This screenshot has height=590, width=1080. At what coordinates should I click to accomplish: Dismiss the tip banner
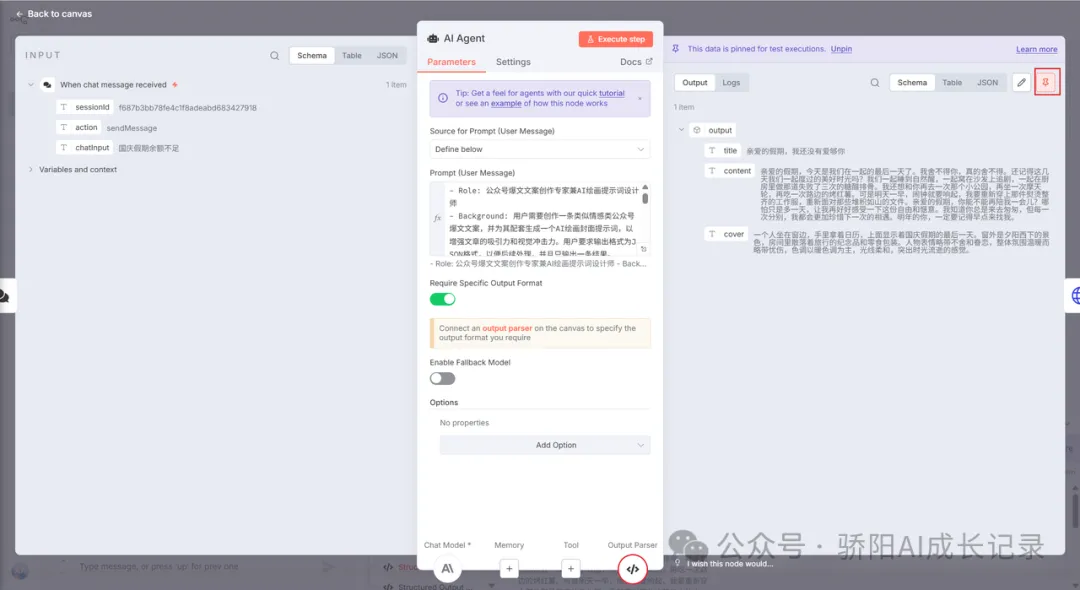[x=640, y=98]
